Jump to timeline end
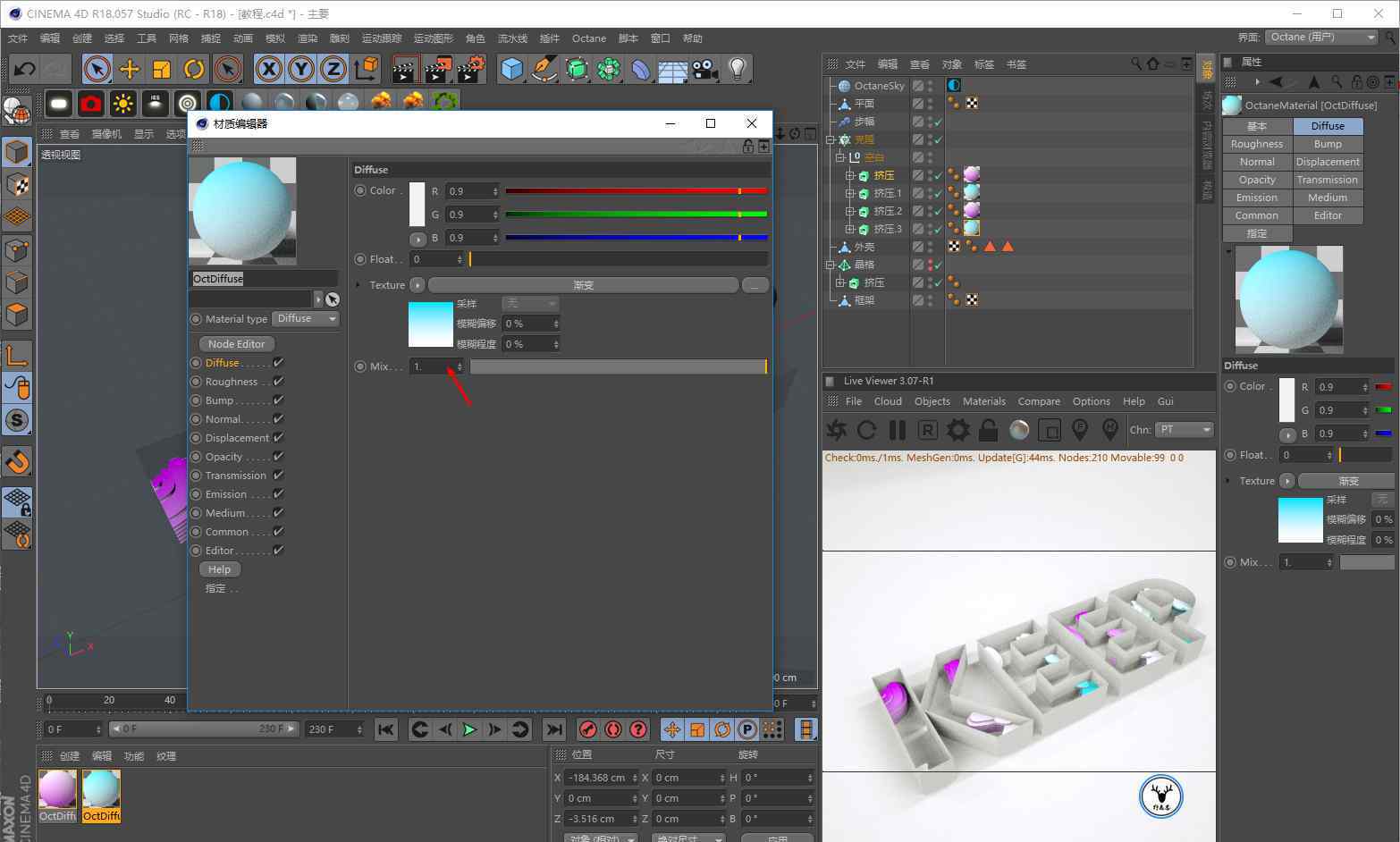Image resolution: width=1400 pixels, height=842 pixels. (x=554, y=729)
